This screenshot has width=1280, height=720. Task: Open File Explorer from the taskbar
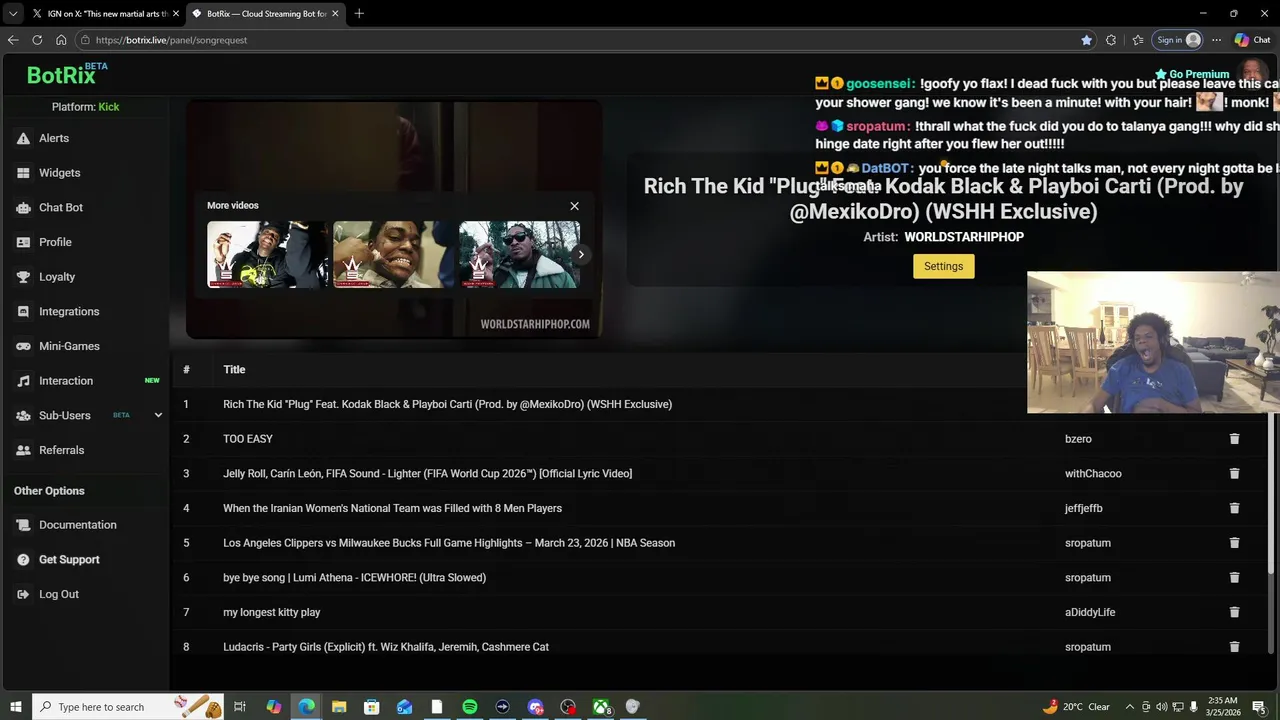338,707
